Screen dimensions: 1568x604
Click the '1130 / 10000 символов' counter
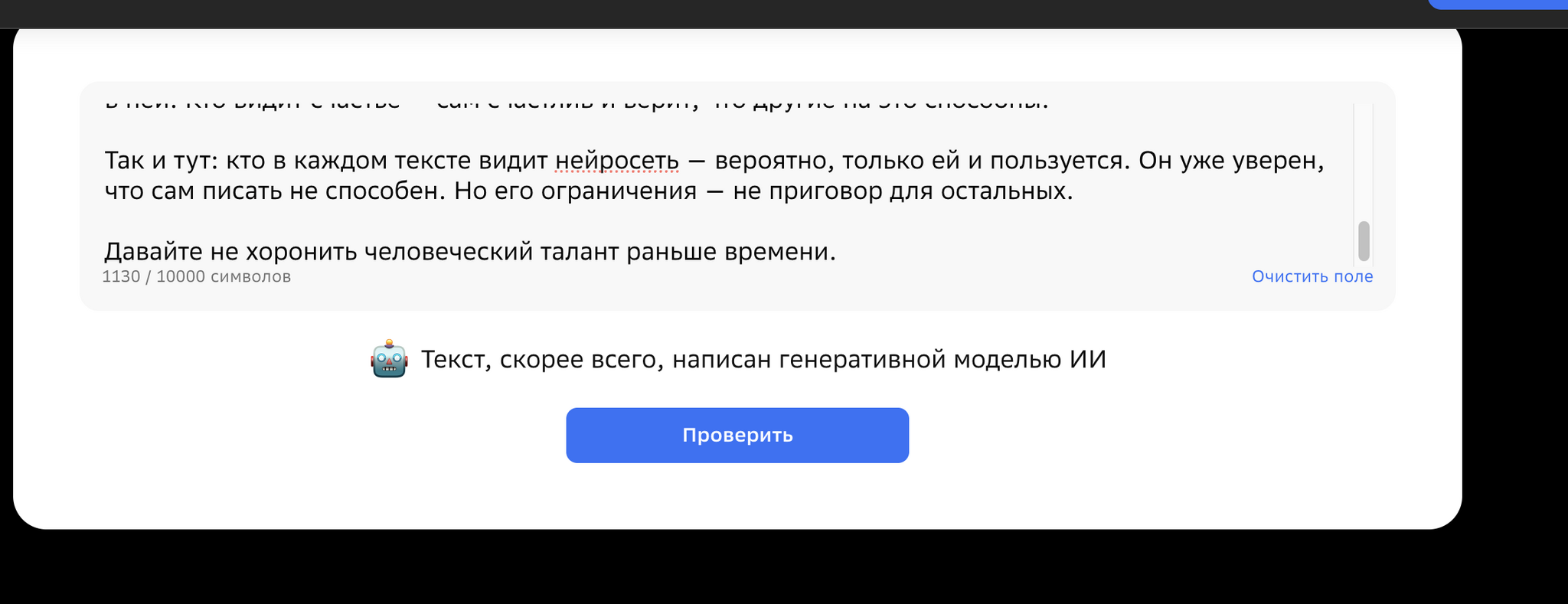(x=197, y=276)
